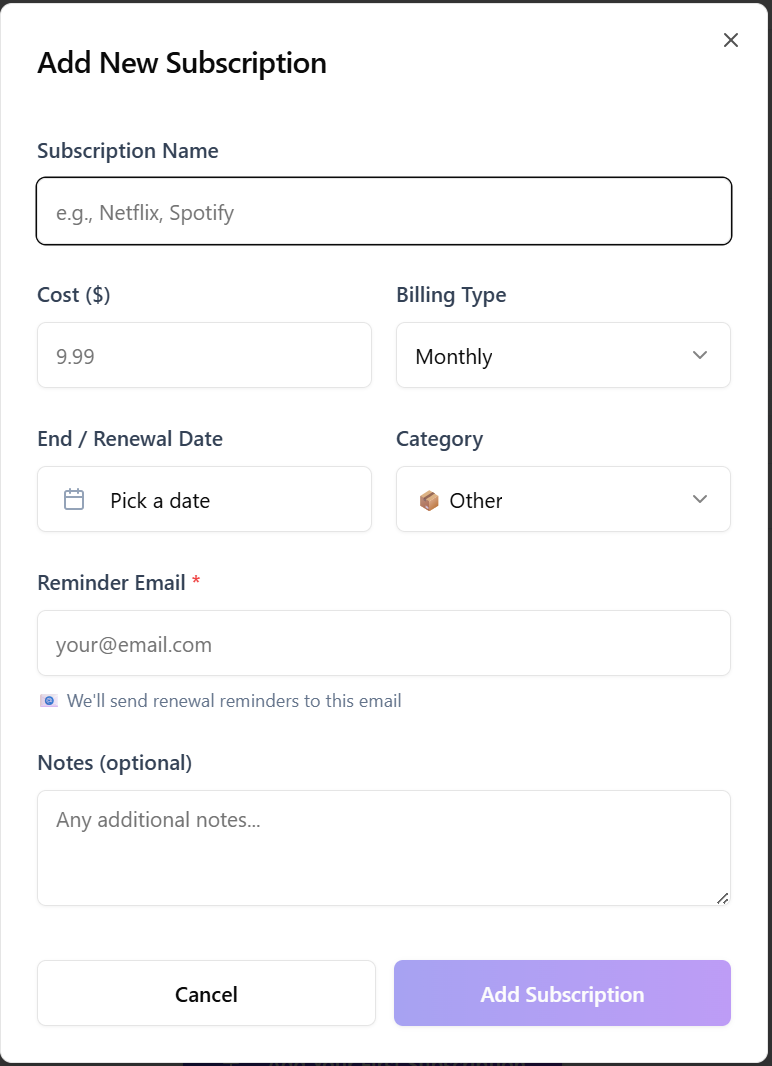Click the chevron icon on Billing Type
This screenshot has height=1066, width=772.
(700, 355)
